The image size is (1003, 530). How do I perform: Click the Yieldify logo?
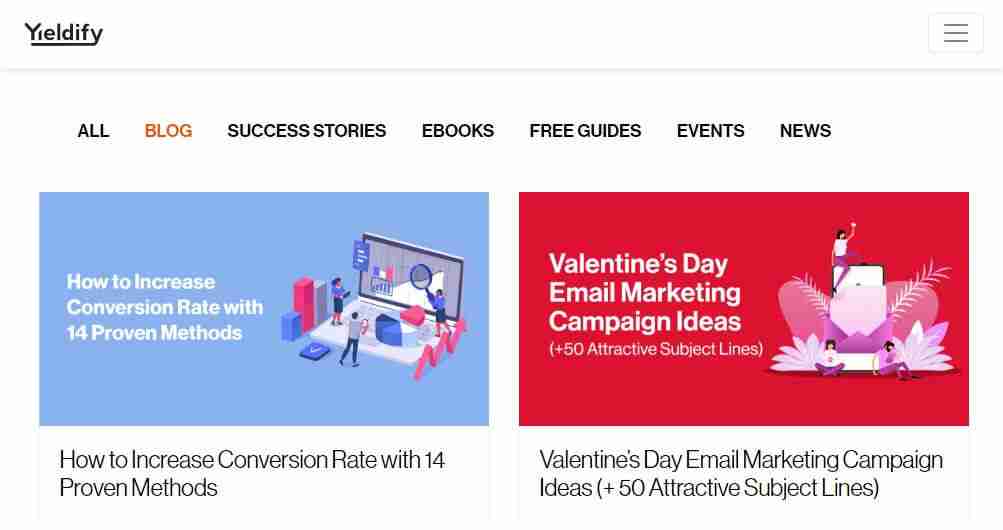64,34
